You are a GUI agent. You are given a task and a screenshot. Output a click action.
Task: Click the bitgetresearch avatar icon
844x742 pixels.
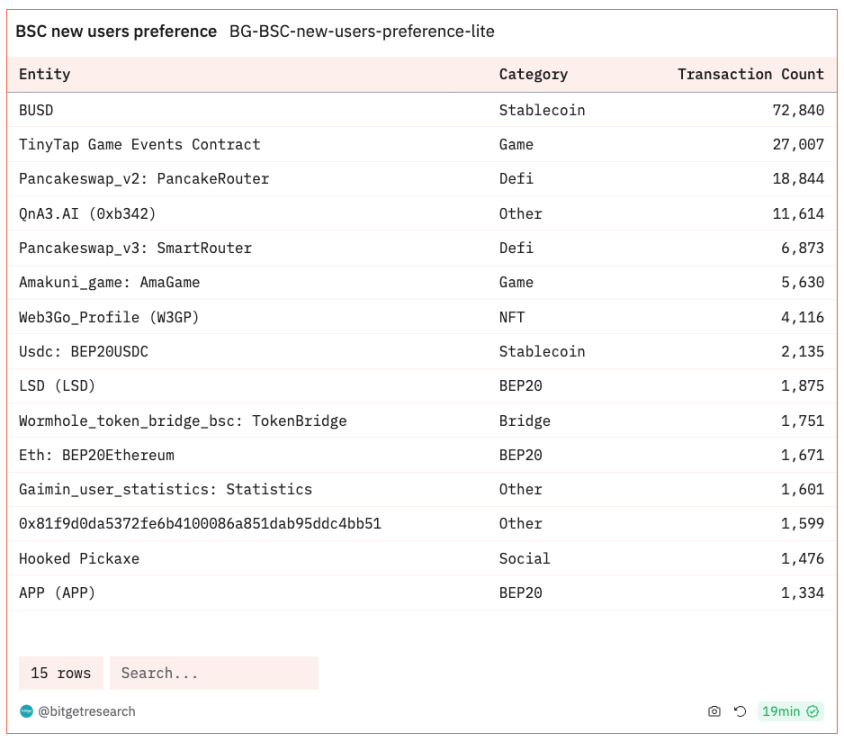(x=26, y=712)
